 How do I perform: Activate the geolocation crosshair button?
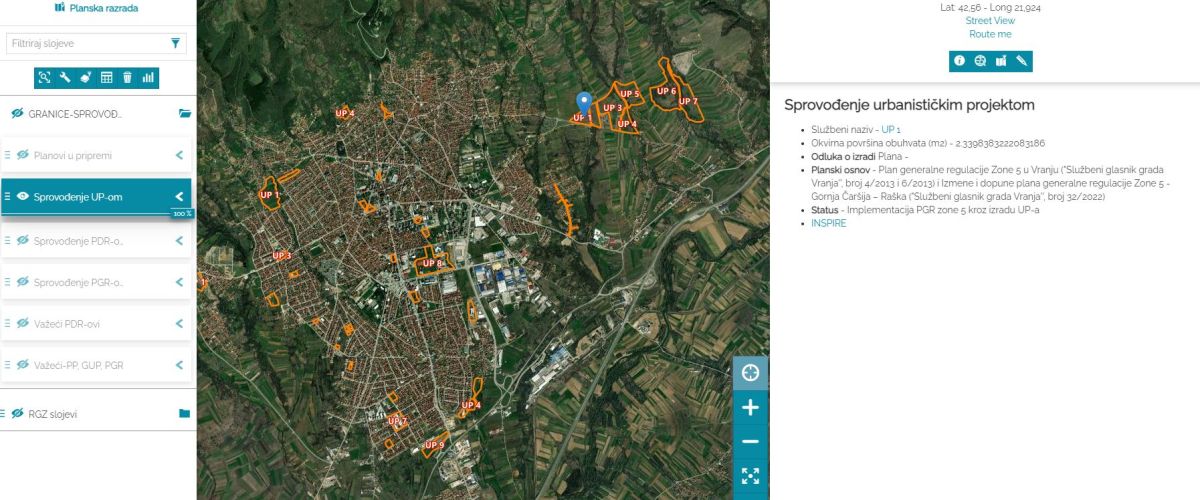pyautogui.click(x=750, y=373)
